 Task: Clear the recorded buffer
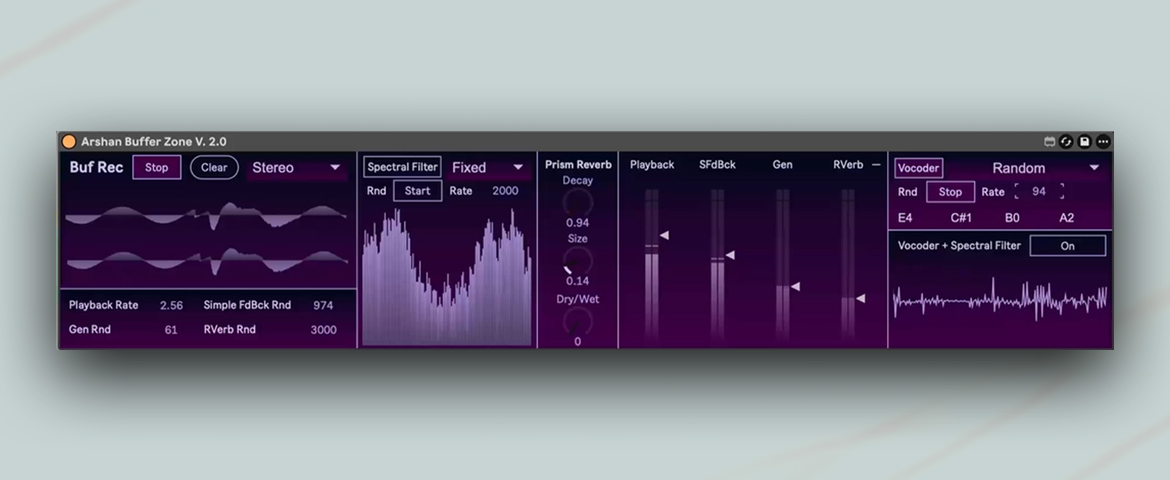(x=214, y=167)
